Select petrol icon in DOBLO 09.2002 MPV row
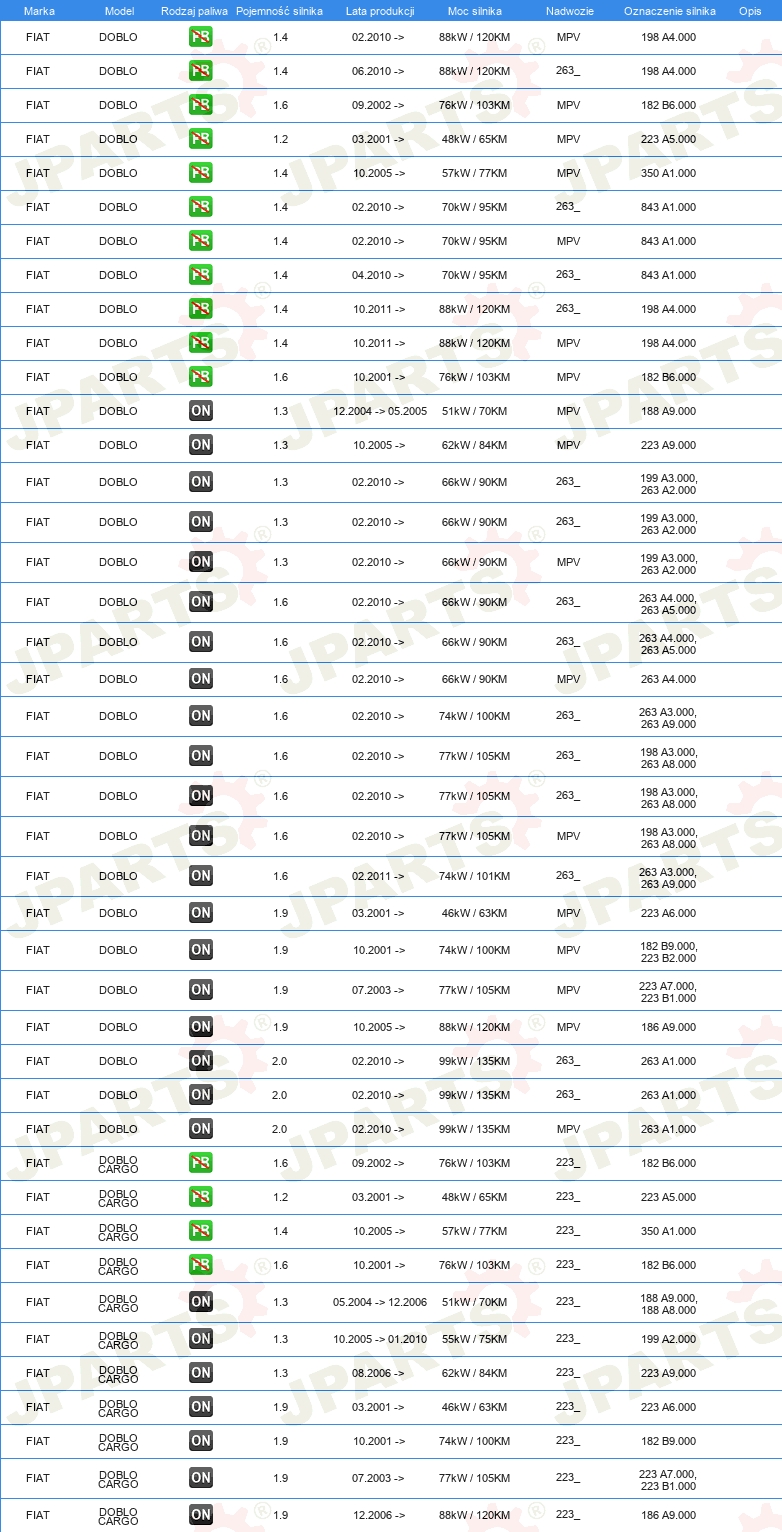This screenshot has height=1532, width=782. (201, 105)
